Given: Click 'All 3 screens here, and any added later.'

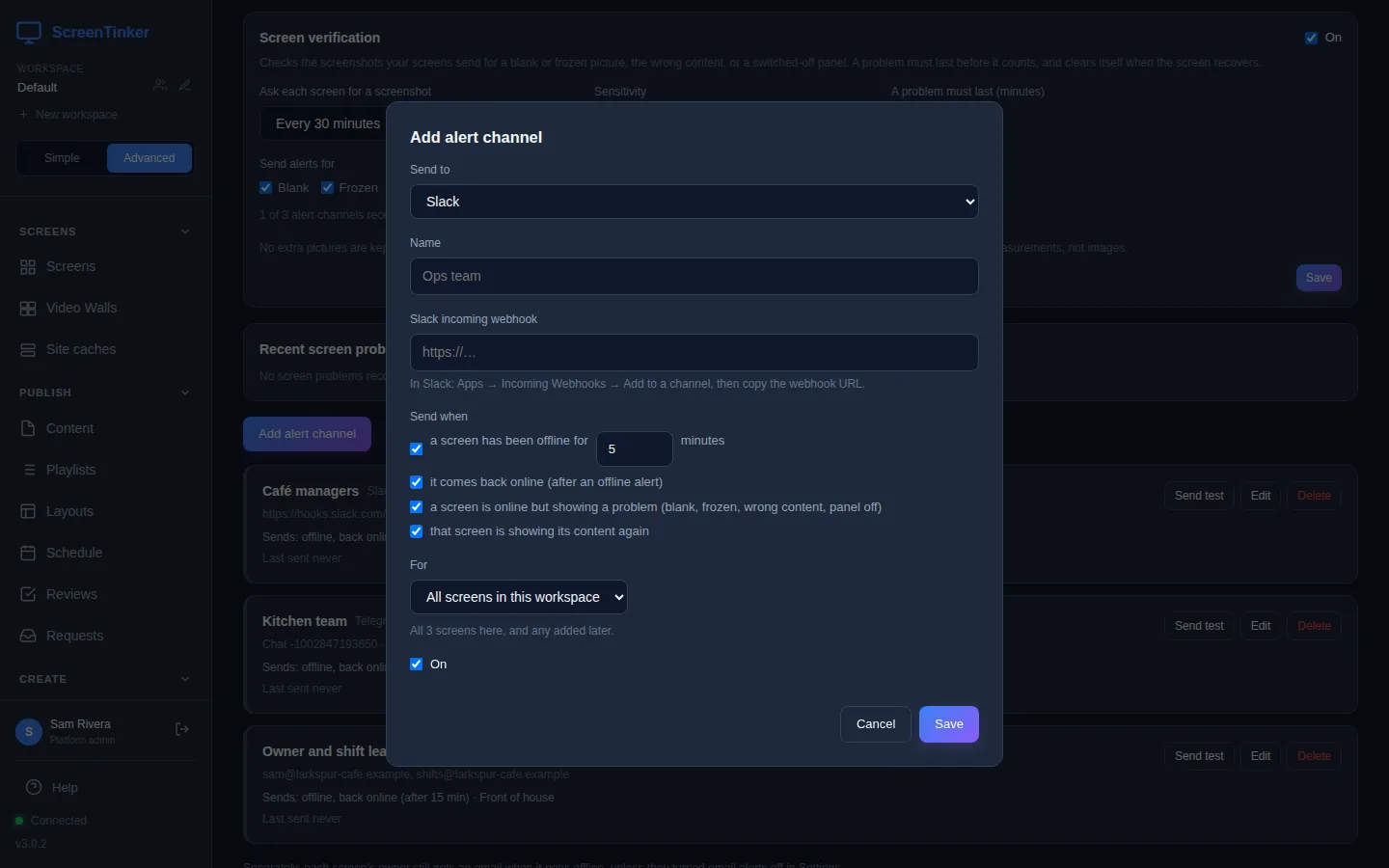Looking at the screenshot, I should pos(511,631).
